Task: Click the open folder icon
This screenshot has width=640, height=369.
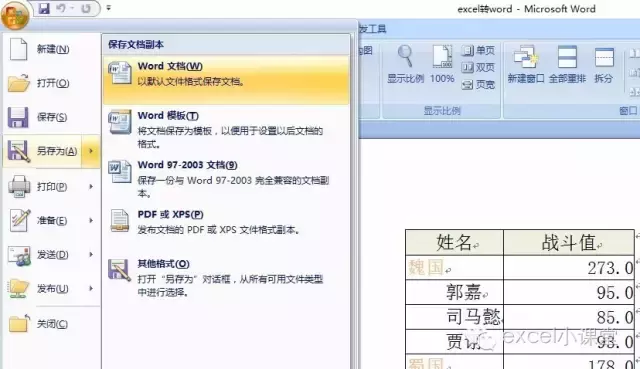Action: click(19, 83)
